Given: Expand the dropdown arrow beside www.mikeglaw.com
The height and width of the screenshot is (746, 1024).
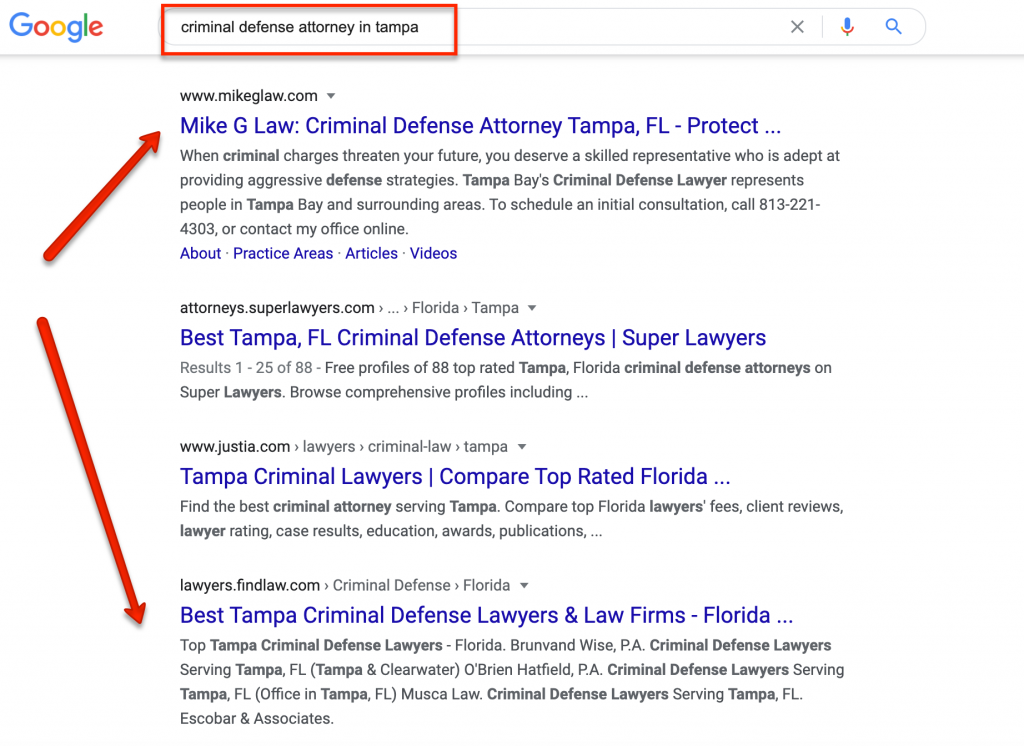Looking at the screenshot, I should click(x=331, y=95).
